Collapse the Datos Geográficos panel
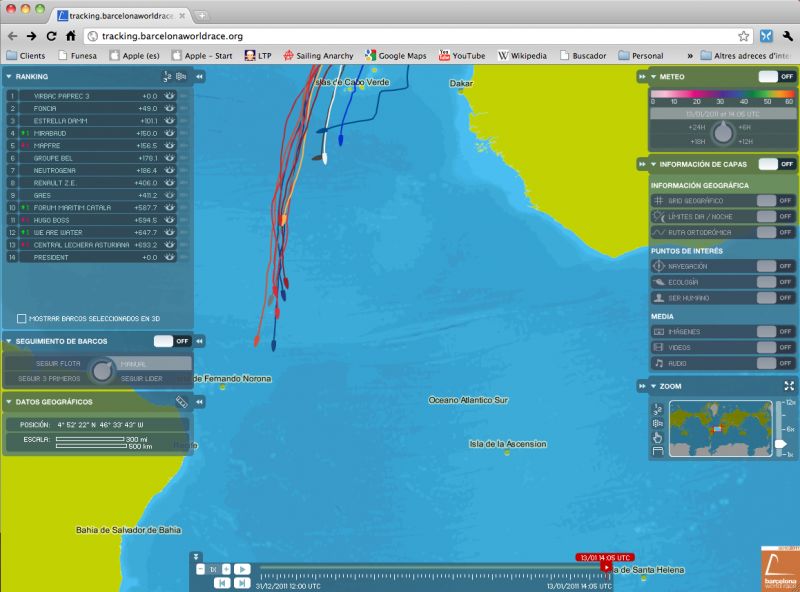 (x=9, y=402)
